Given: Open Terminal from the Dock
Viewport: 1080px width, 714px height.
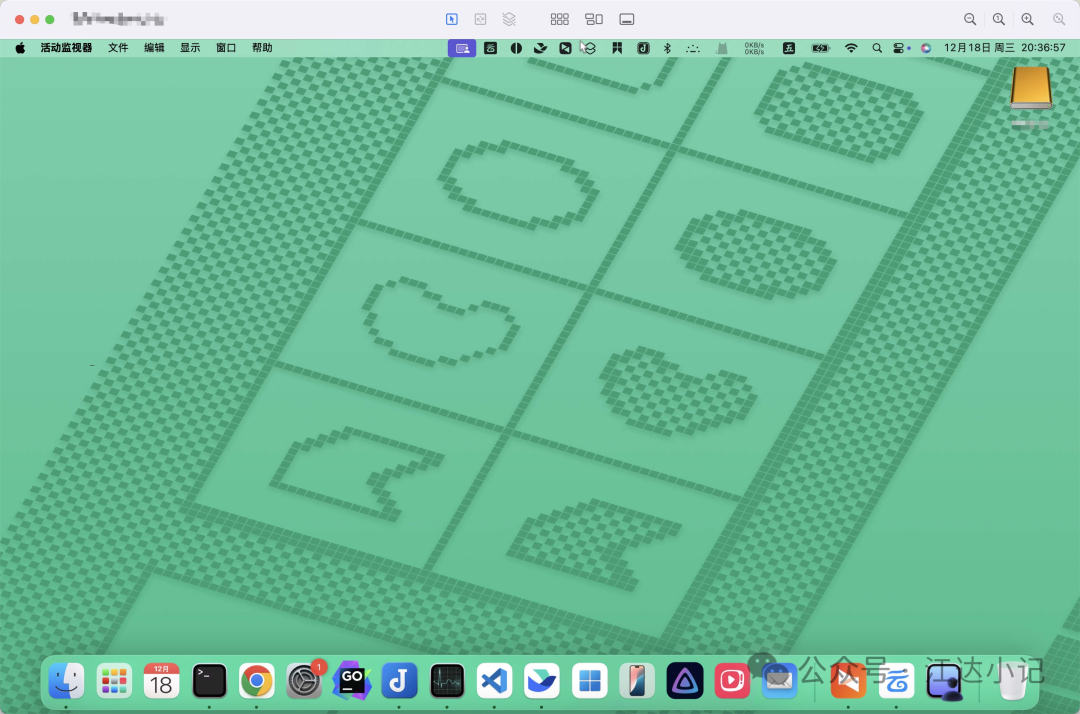Looking at the screenshot, I should pyautogui.click(x=209, y=681).
